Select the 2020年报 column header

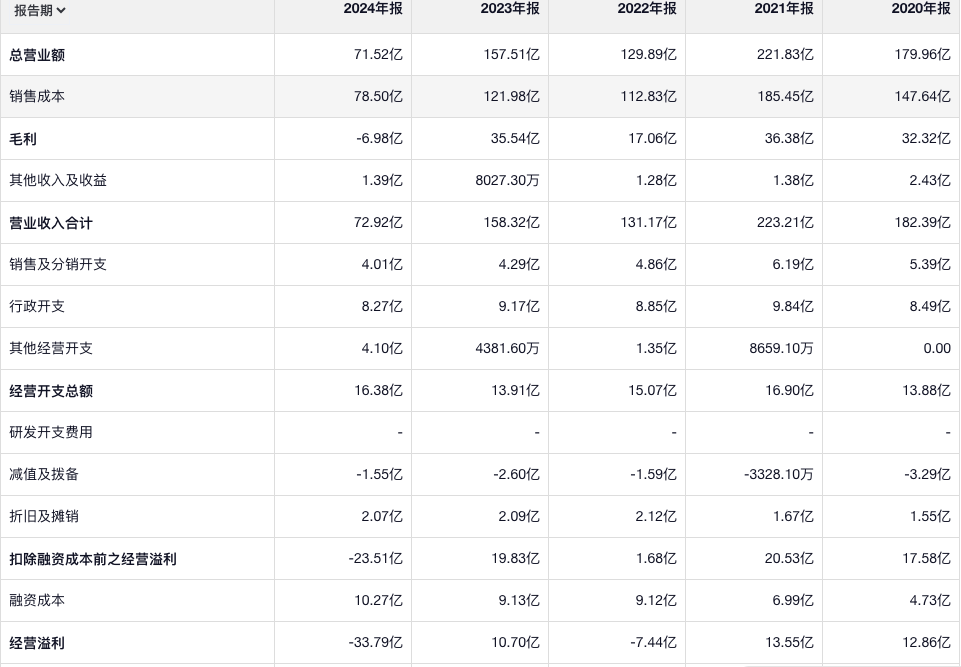[x=921, y=9]
